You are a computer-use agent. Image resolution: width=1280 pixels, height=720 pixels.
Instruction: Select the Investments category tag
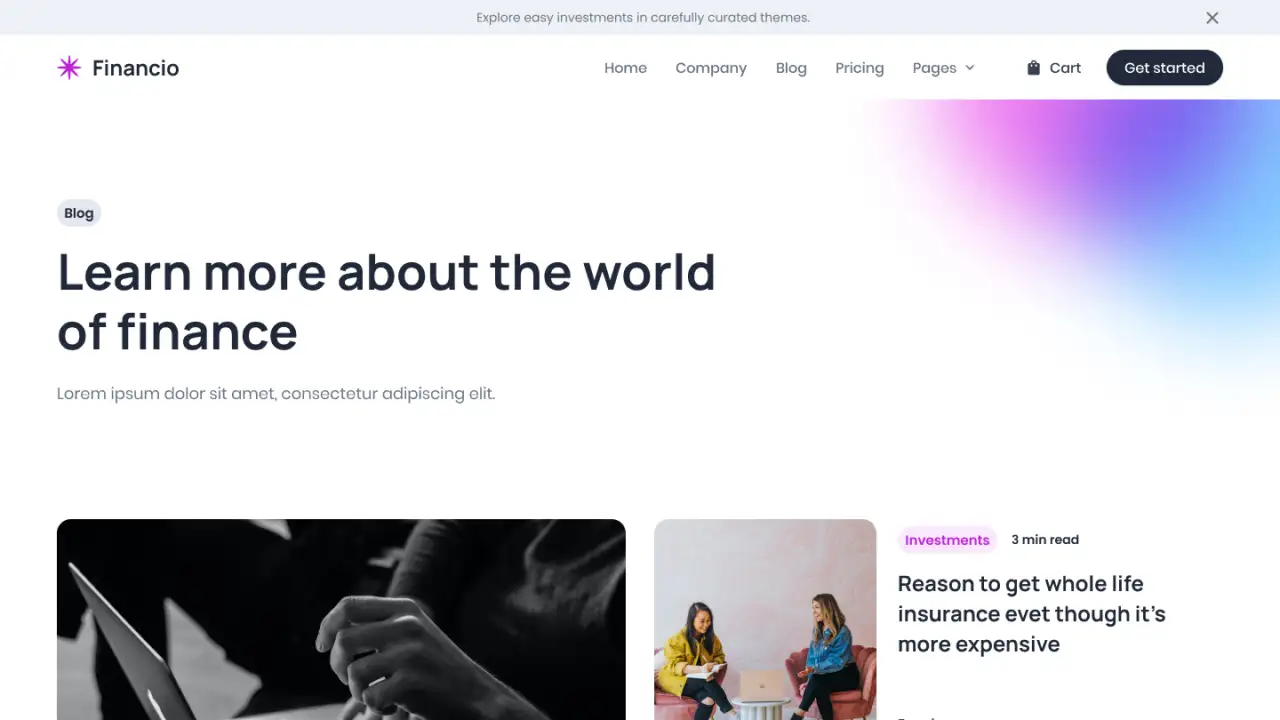pyautogui.click(x=947, y=540)
